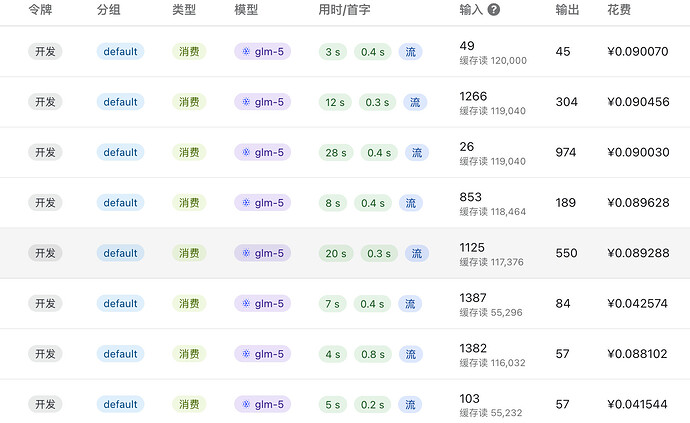Click the glm-5 model icon in the ¥0.090030 row

click(246, 152)
